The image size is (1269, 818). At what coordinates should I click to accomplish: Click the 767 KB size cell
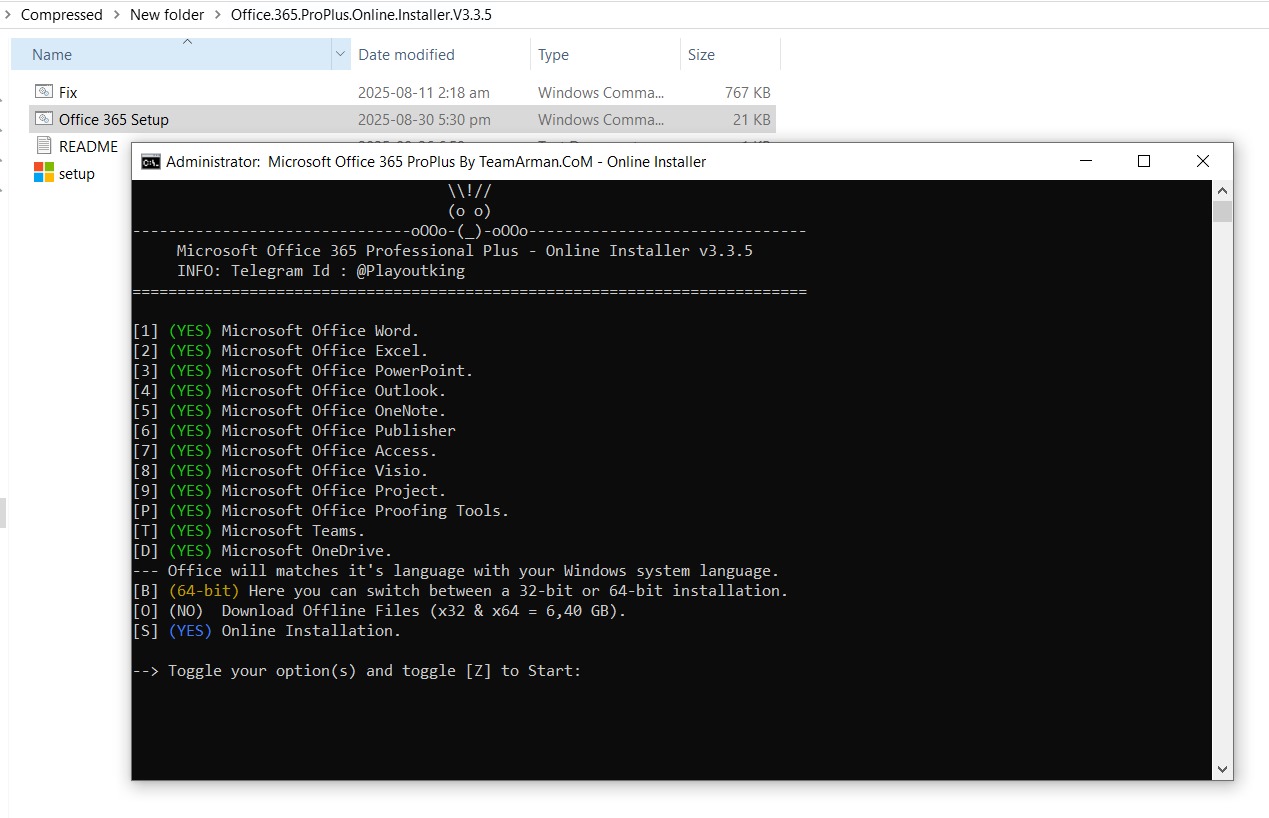click(748, 92)
